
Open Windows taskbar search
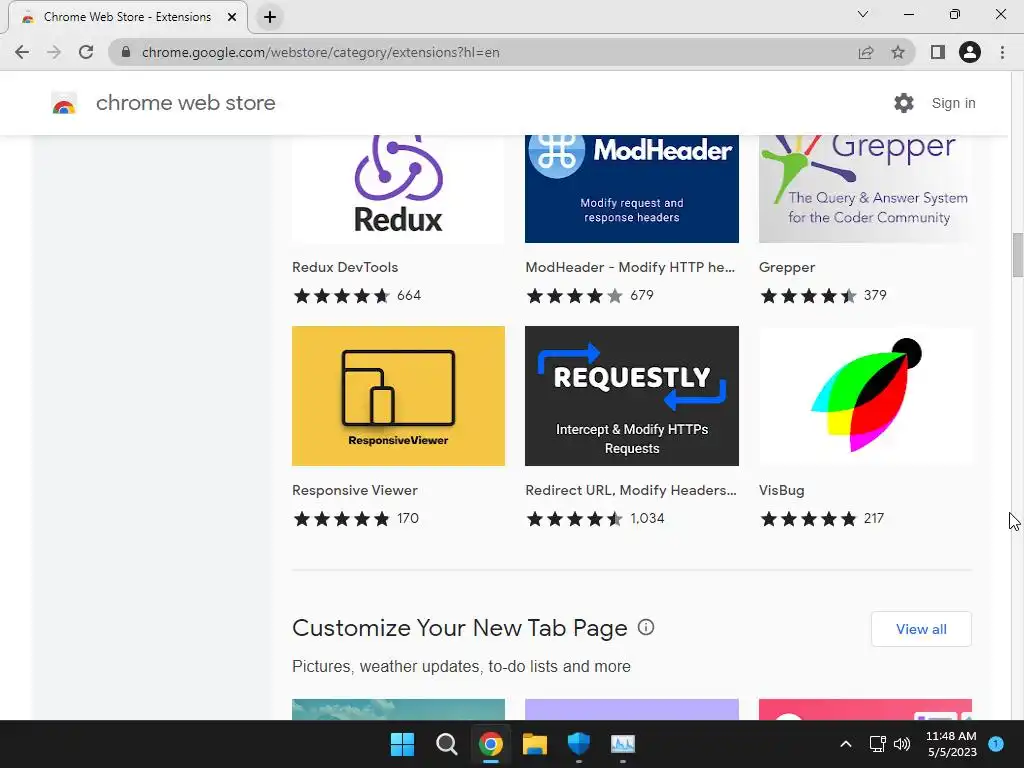click(x=447, y=744)
